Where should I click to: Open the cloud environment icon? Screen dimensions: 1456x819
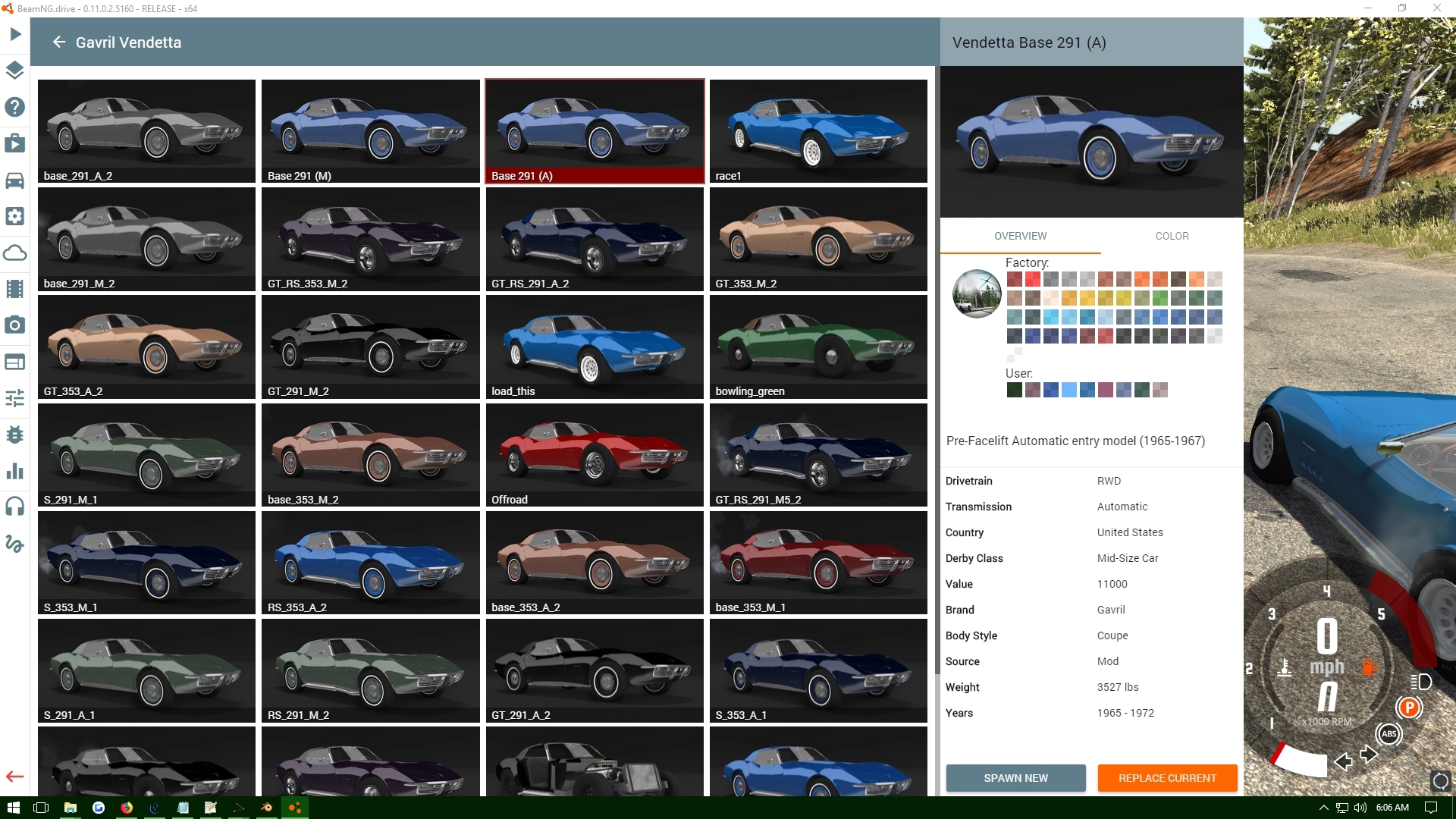coord(15,253)
